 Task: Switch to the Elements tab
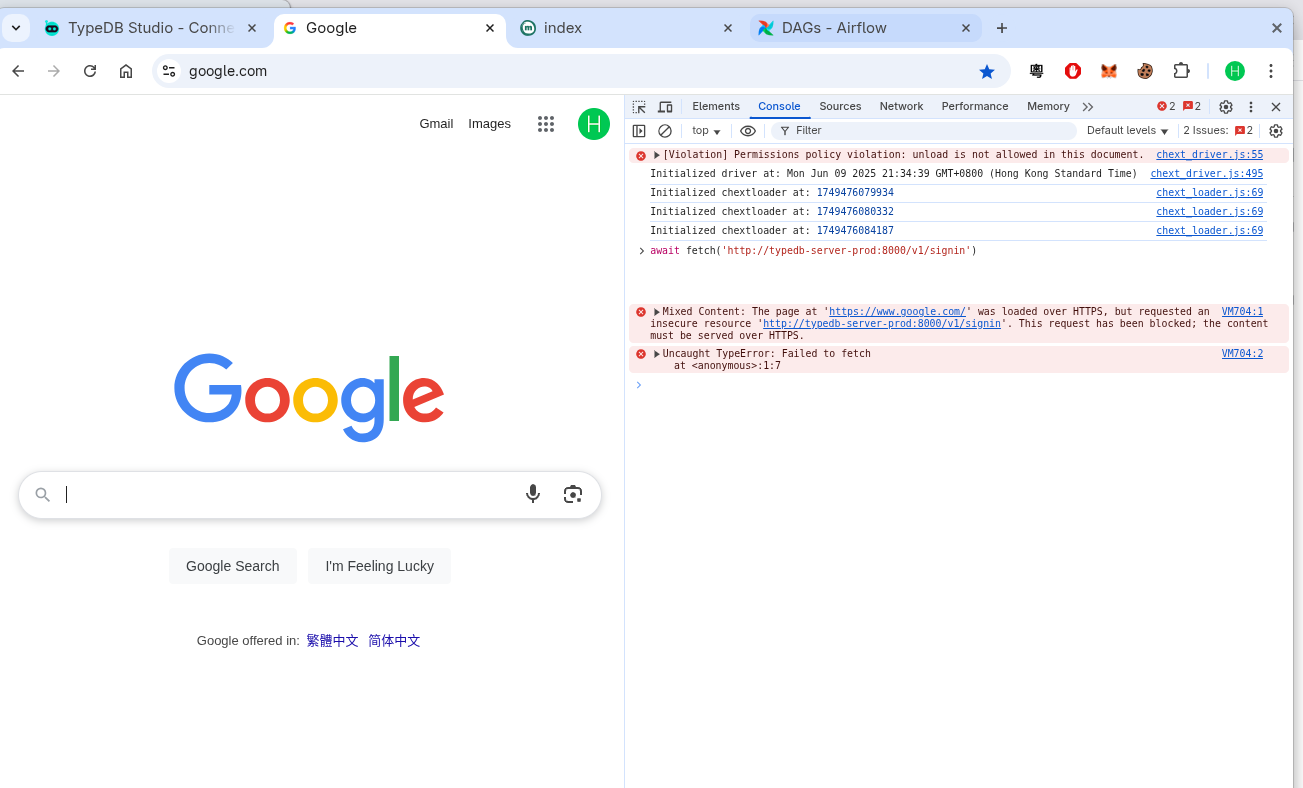[716, 106]
